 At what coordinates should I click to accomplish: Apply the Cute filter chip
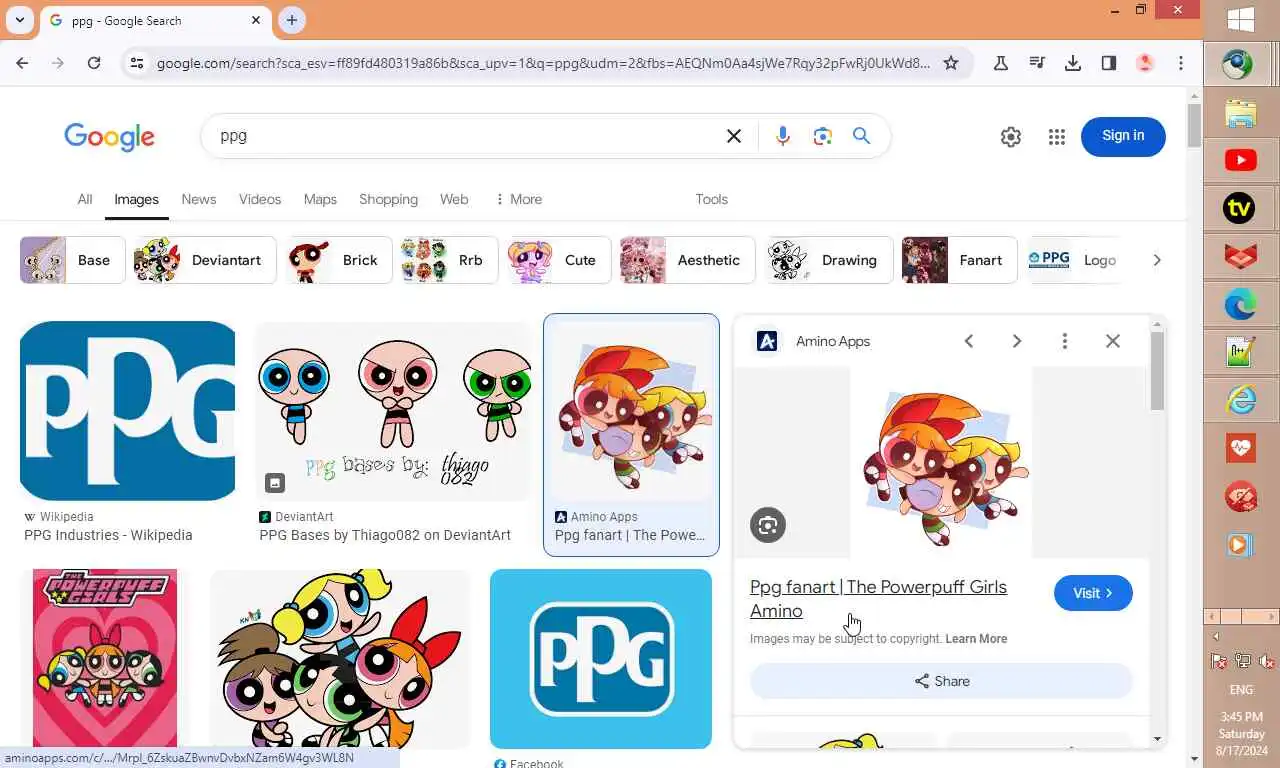[x=559, y=260]
